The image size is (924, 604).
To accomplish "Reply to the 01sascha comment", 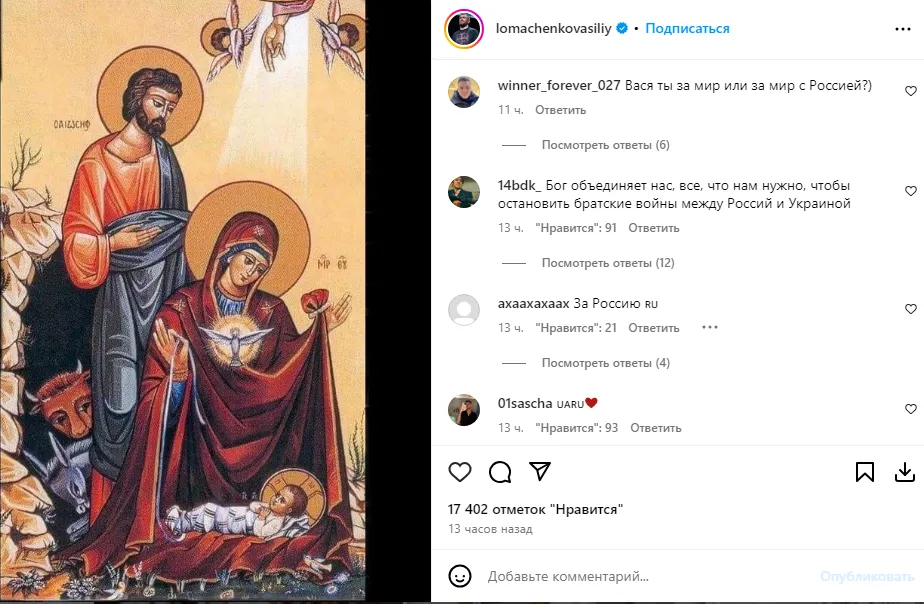I will (x=656, y=428).
